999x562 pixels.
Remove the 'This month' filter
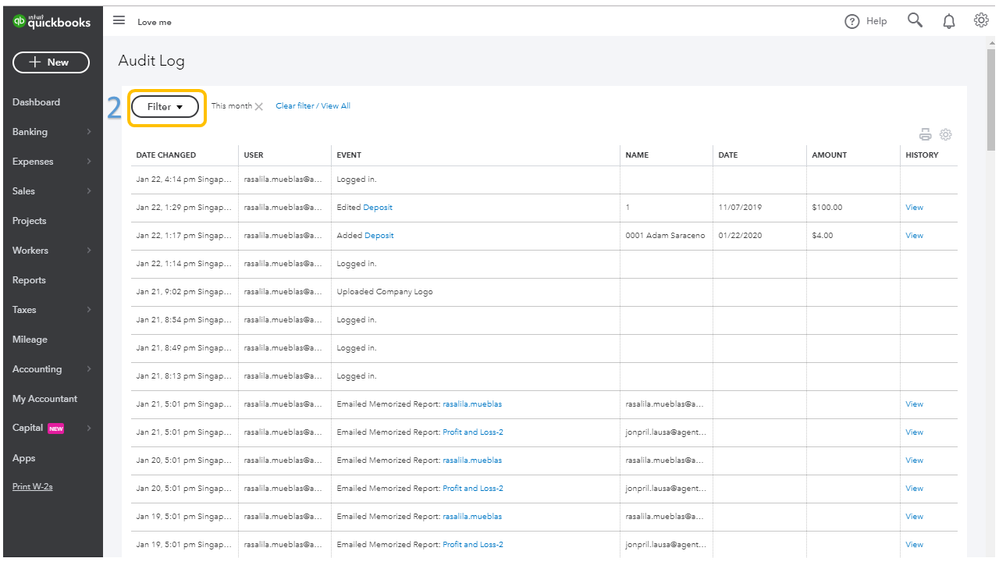[259, 107]
